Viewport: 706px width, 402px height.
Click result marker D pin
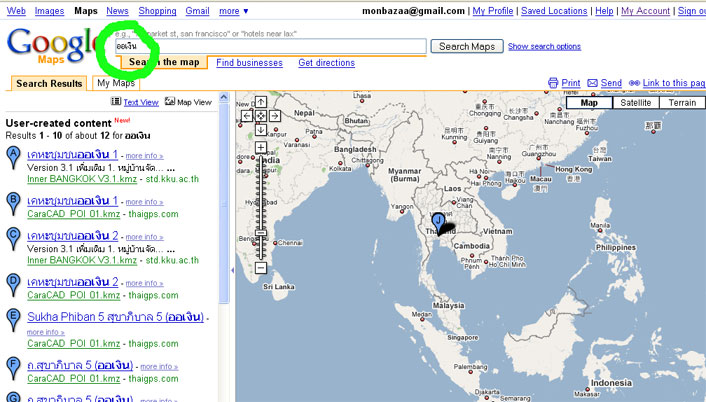[x=14, y=285]
